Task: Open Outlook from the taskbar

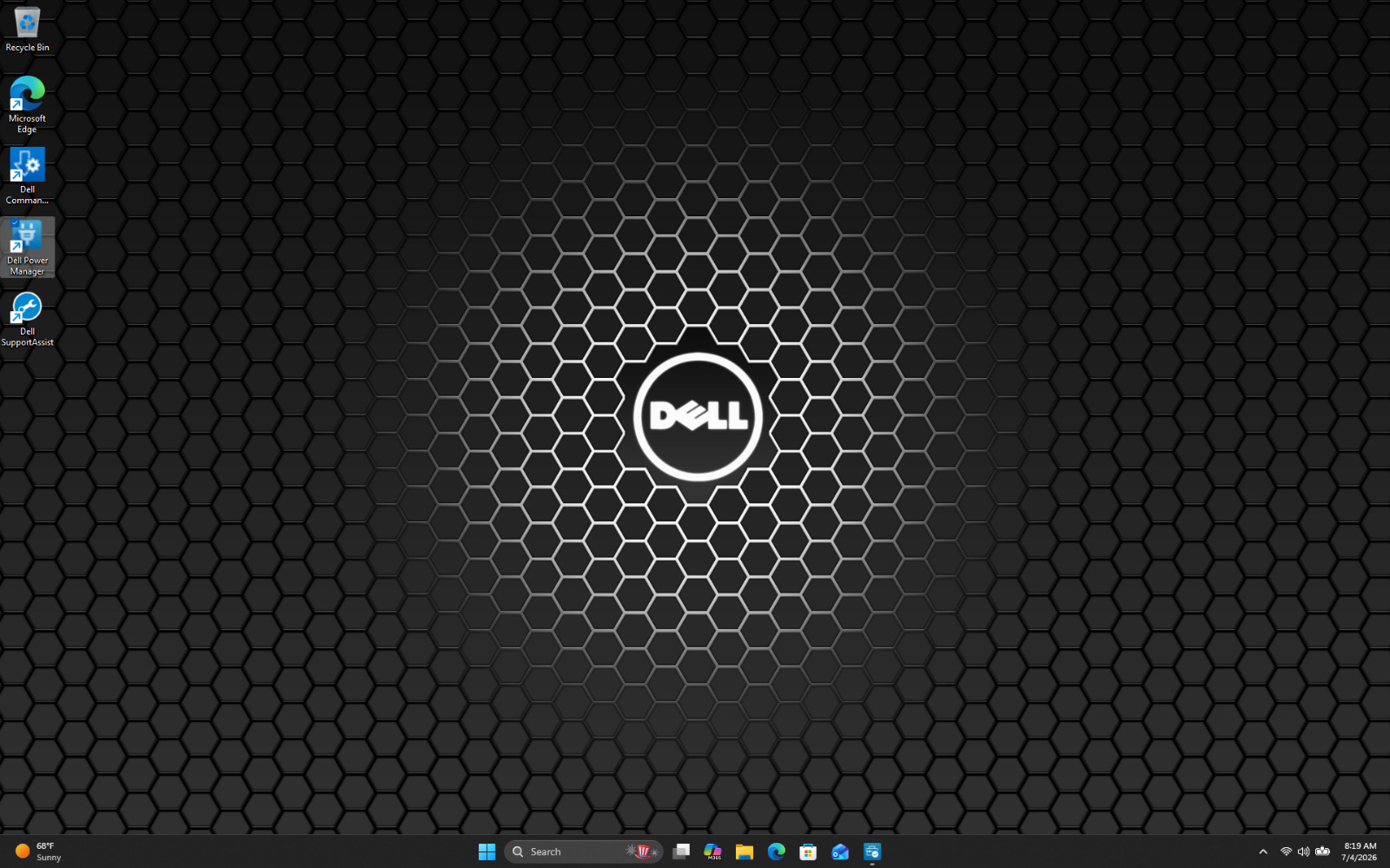Action: click(840, 851)
